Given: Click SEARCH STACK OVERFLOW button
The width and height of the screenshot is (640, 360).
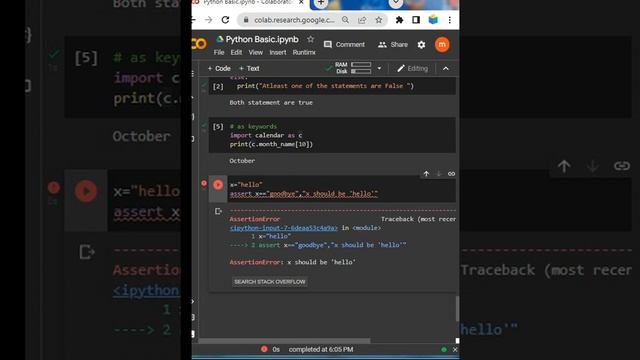Looking at the screenshot, I should 270,282.
